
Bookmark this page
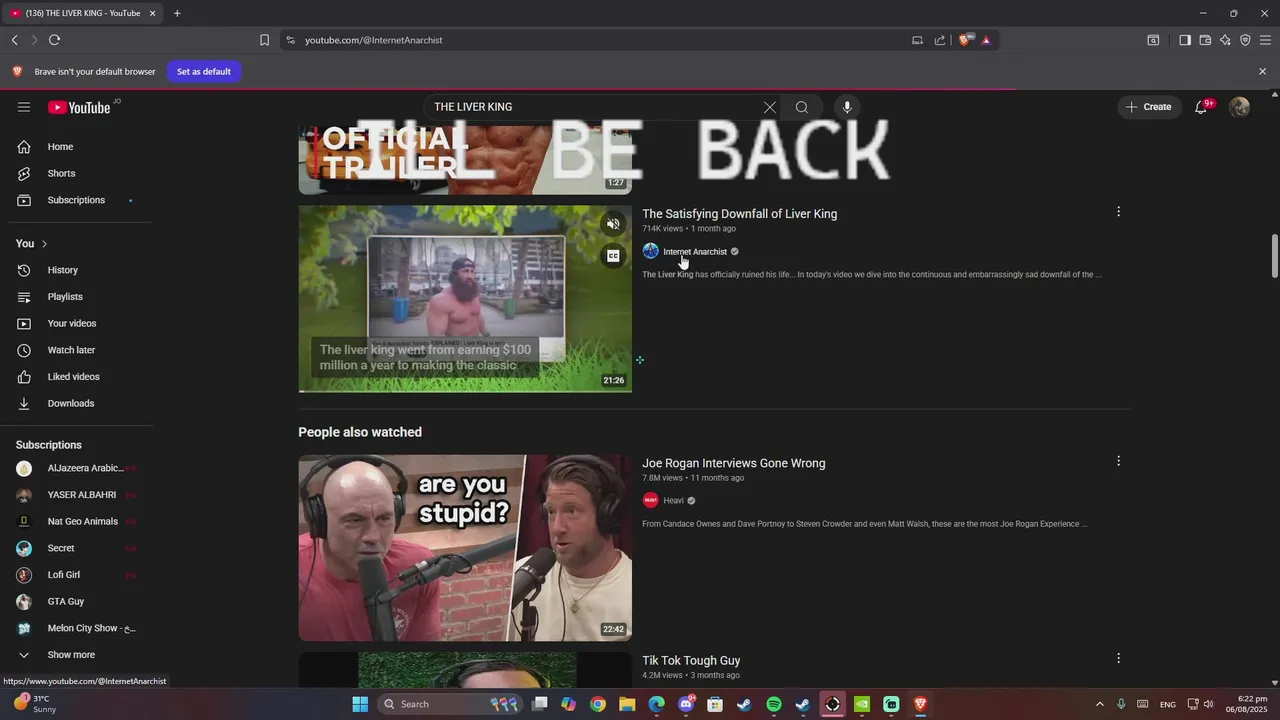264,40
